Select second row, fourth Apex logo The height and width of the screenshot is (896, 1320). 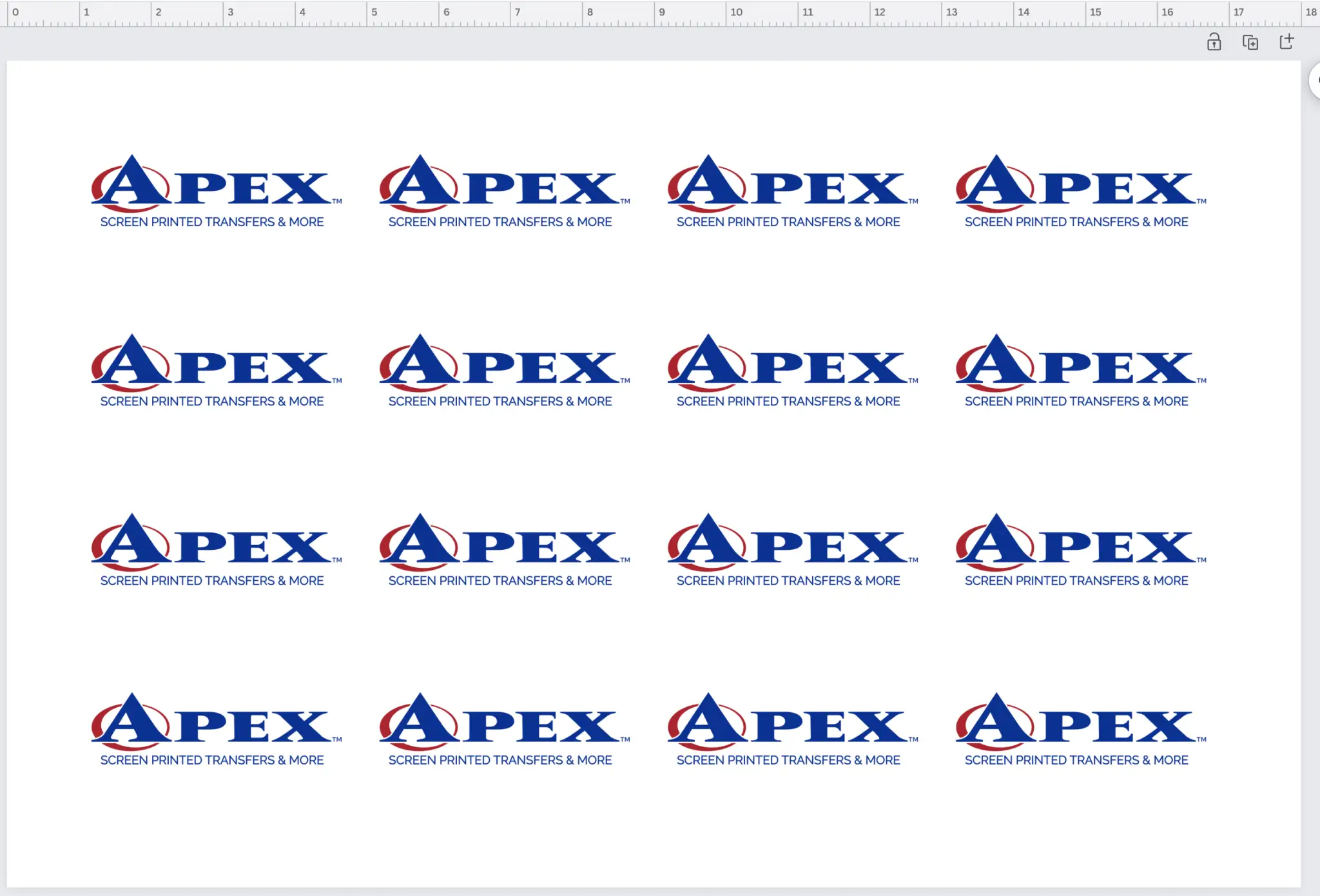(x=1080, y=371)
